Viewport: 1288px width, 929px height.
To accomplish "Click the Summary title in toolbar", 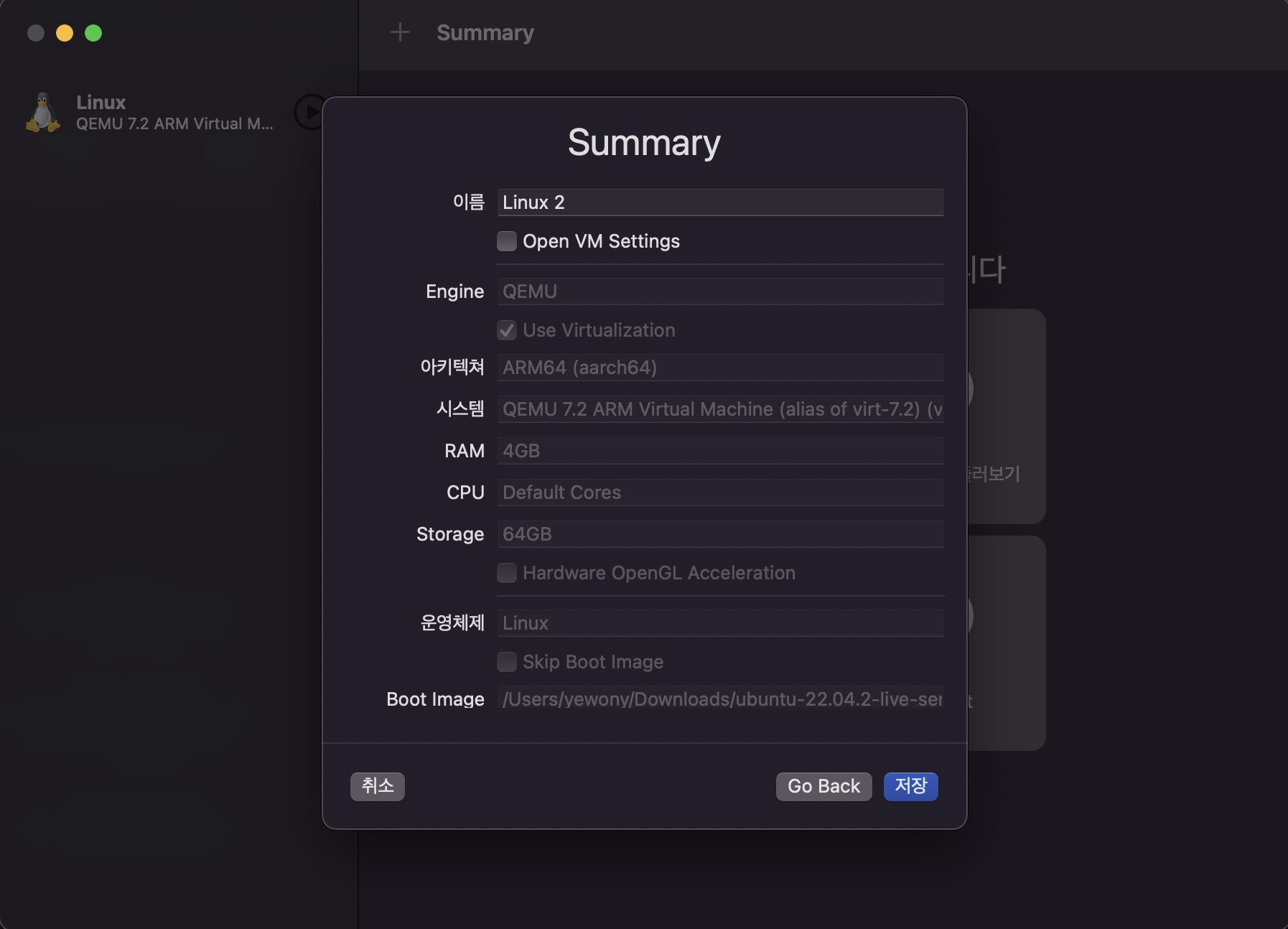I will (485, 32).
